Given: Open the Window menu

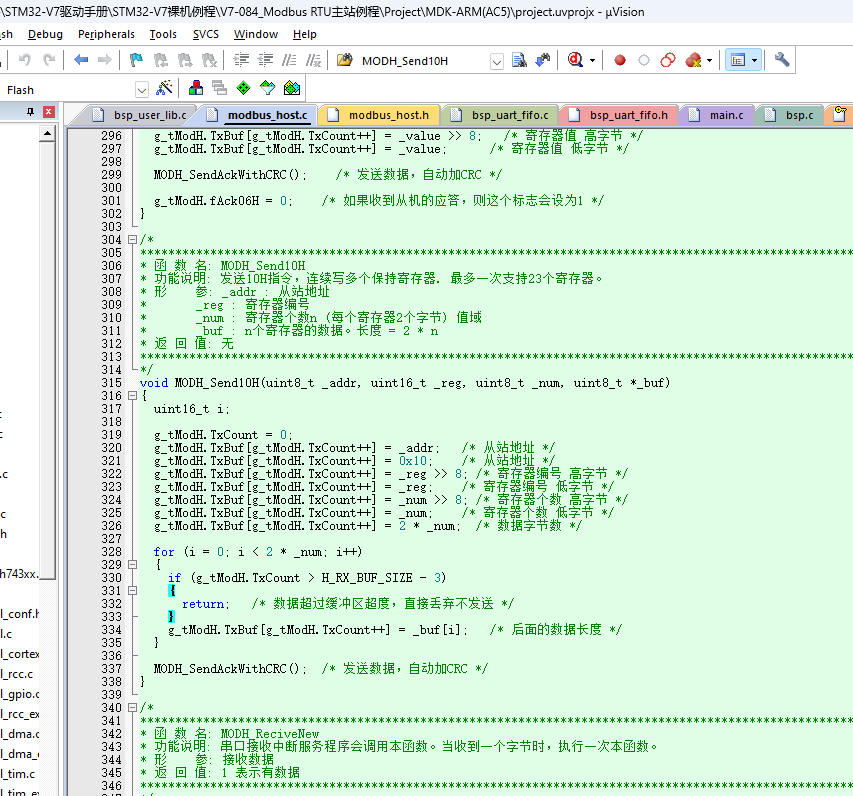Looking at the screenshot, I should click(256, 34).
